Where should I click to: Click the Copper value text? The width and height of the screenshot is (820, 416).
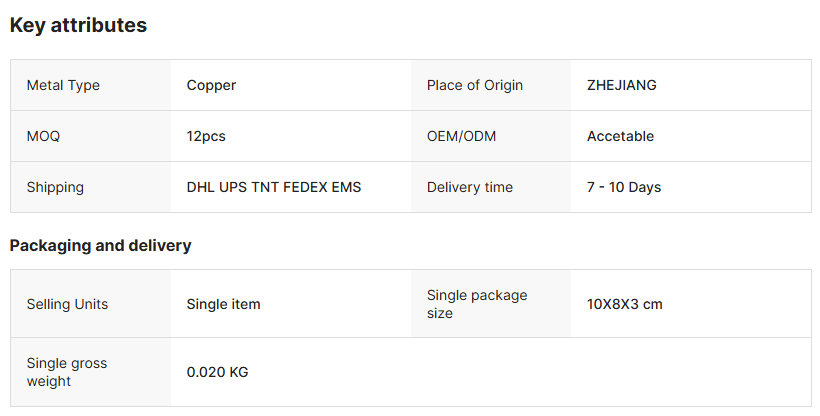tap(211, 85)
